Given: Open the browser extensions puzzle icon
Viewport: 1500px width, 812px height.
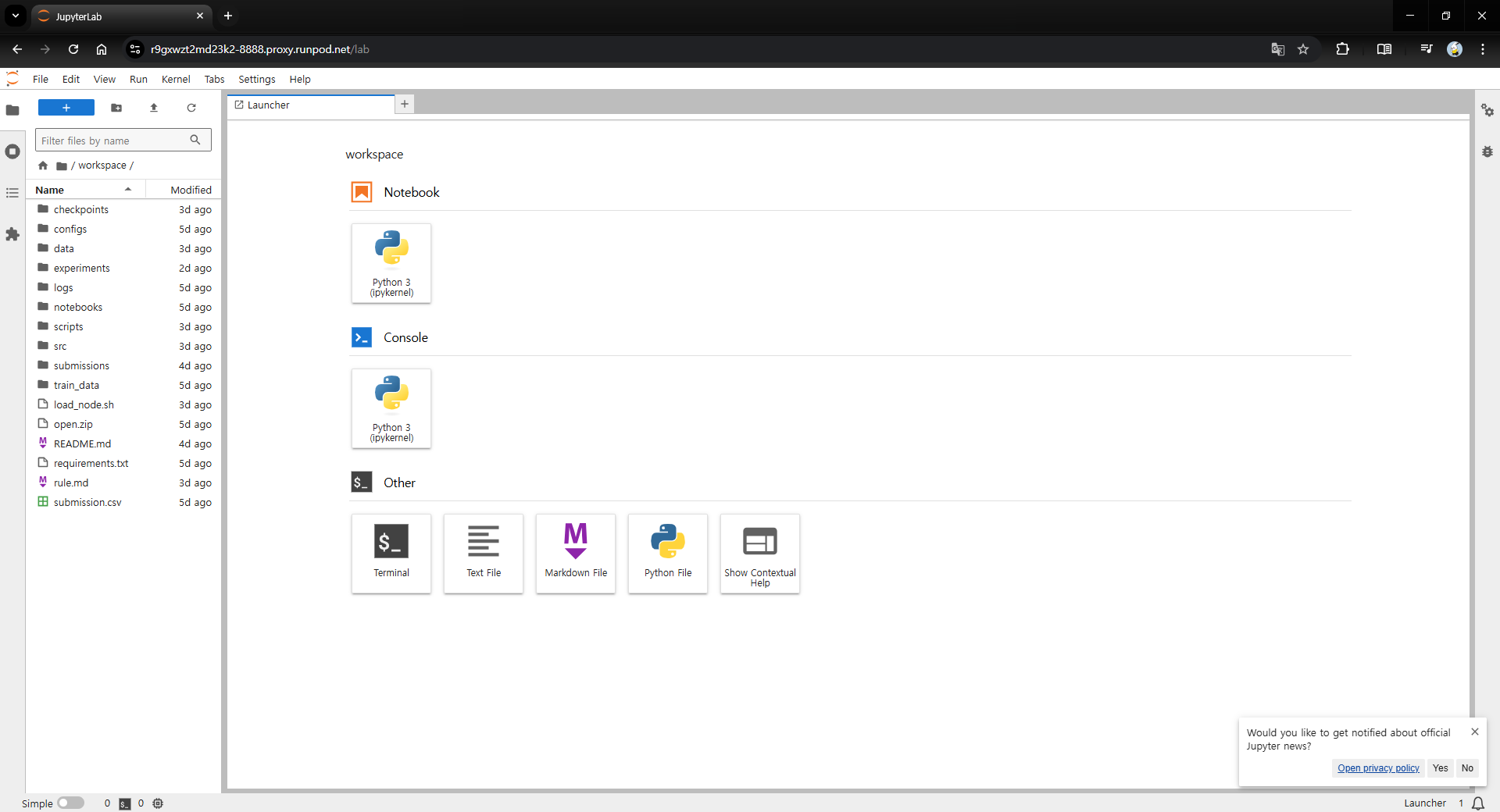Looking at the screenshot, I should (x=1342, y=49).
